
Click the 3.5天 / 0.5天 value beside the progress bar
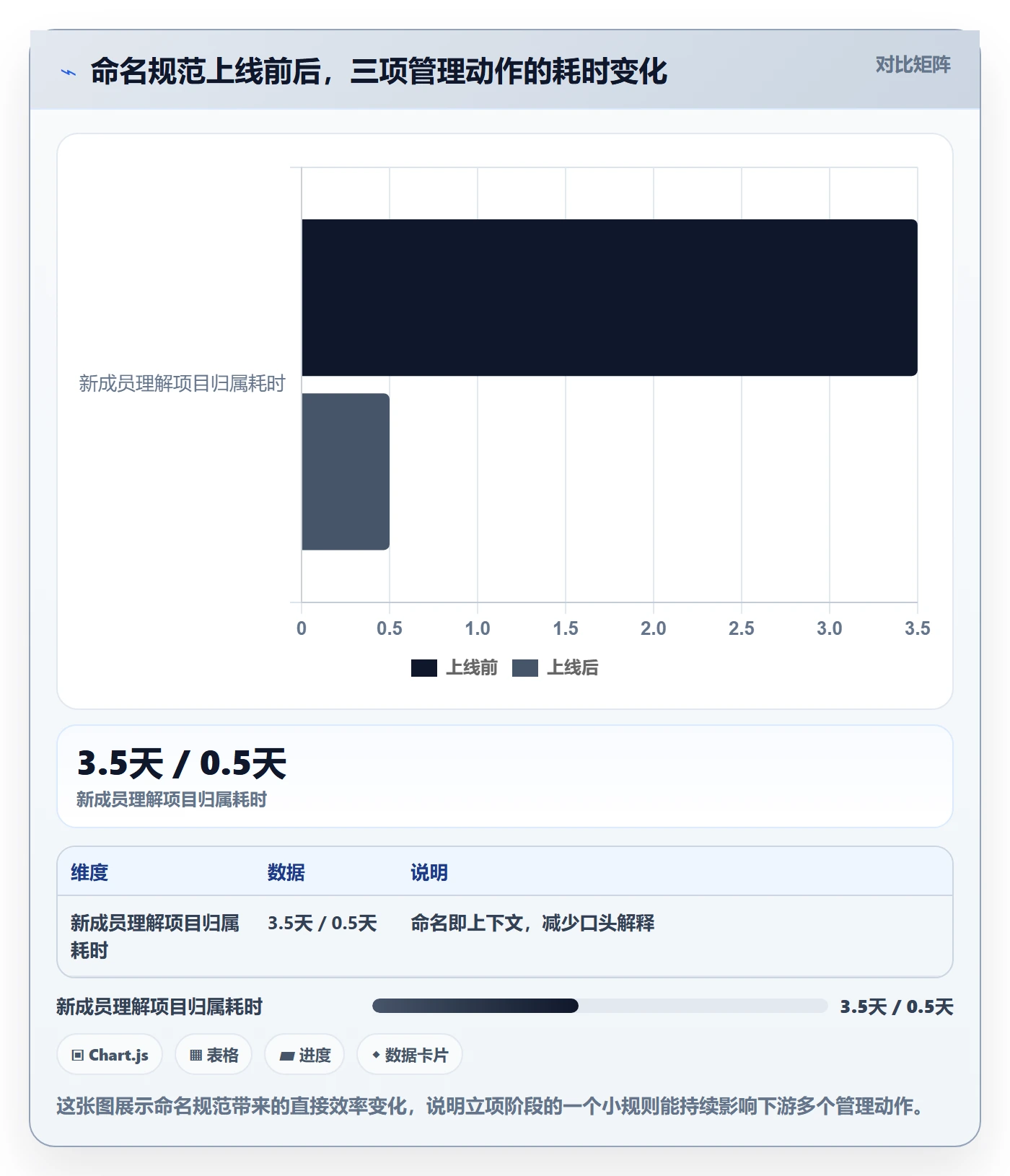point(897,1006)
